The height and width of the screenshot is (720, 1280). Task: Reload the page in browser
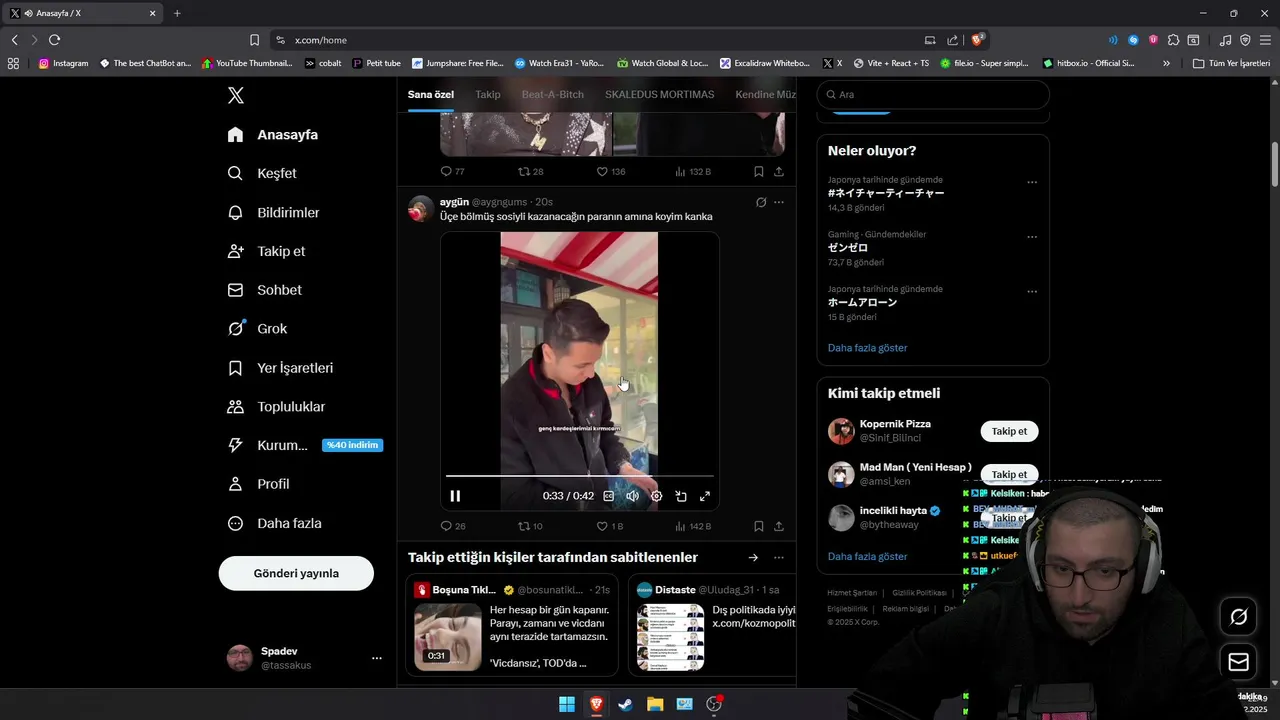(54, 40)
